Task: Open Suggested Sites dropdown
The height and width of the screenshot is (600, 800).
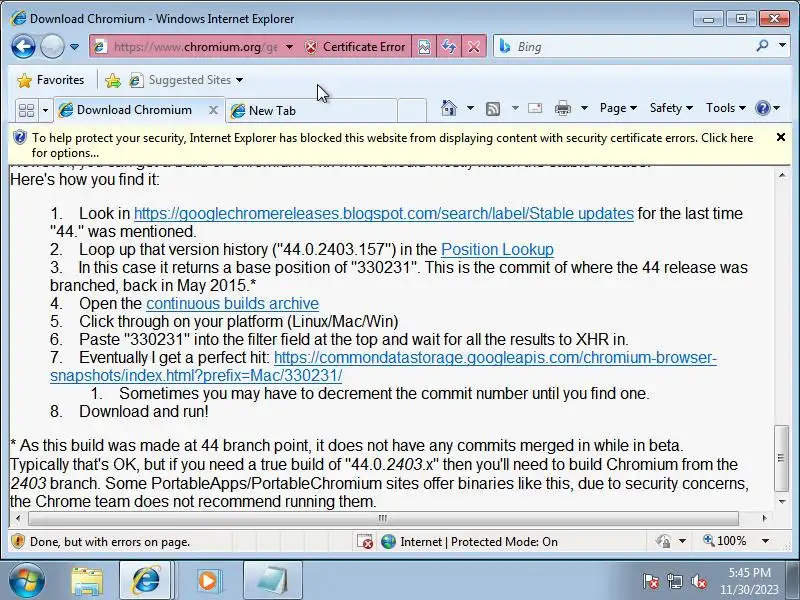Action: point(187,80)
